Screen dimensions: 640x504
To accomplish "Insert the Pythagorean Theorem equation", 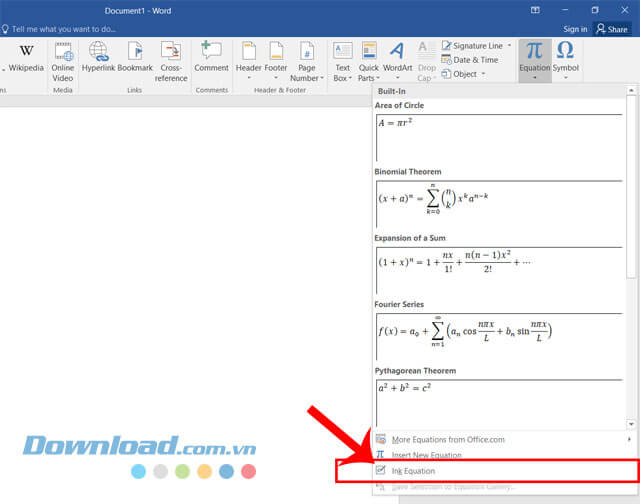I will [x=499, y=403].
